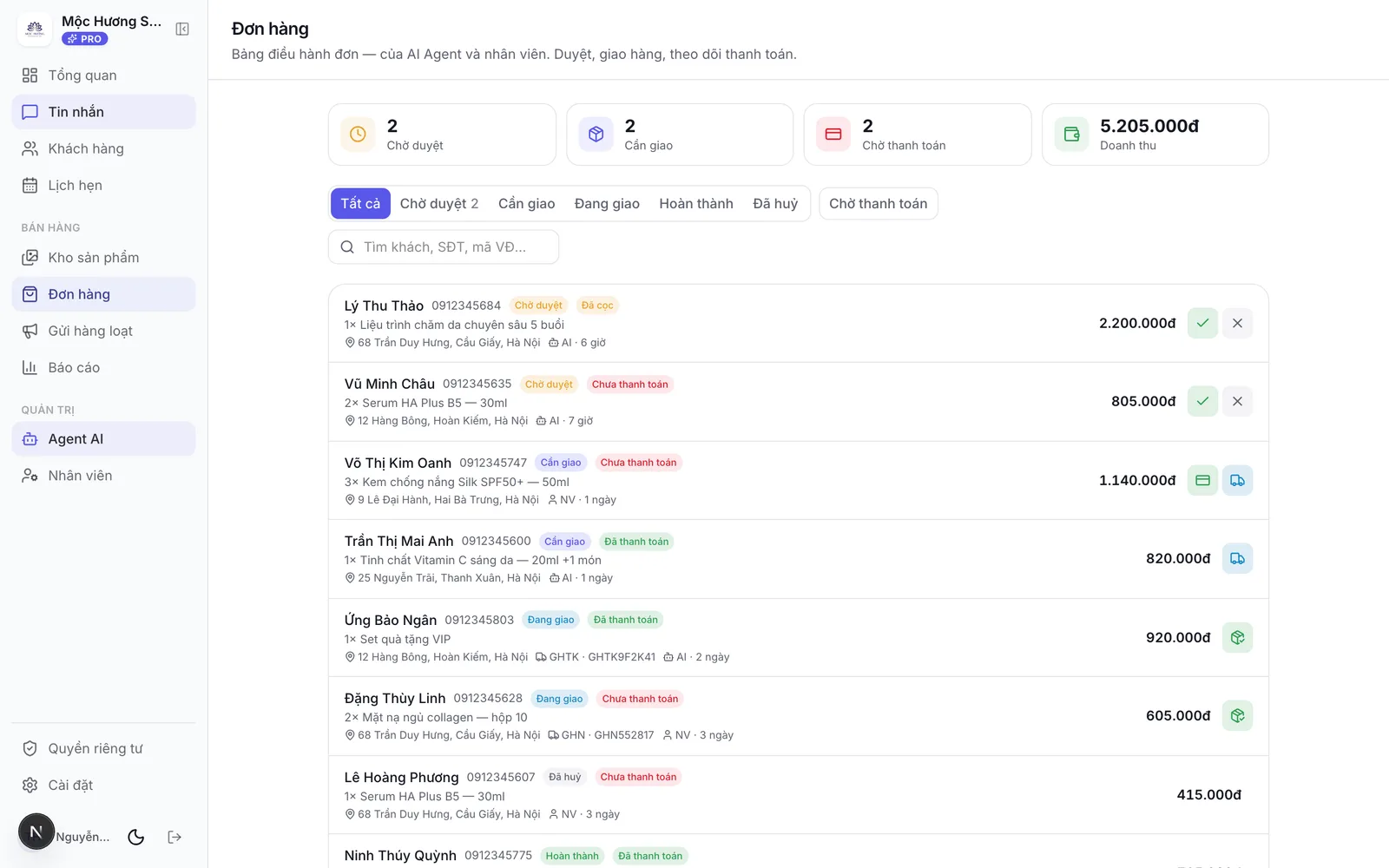This screenshot has width=1389, height=868.
Task: Toggle dark mode moon icon
Action: tap(136, 837)
